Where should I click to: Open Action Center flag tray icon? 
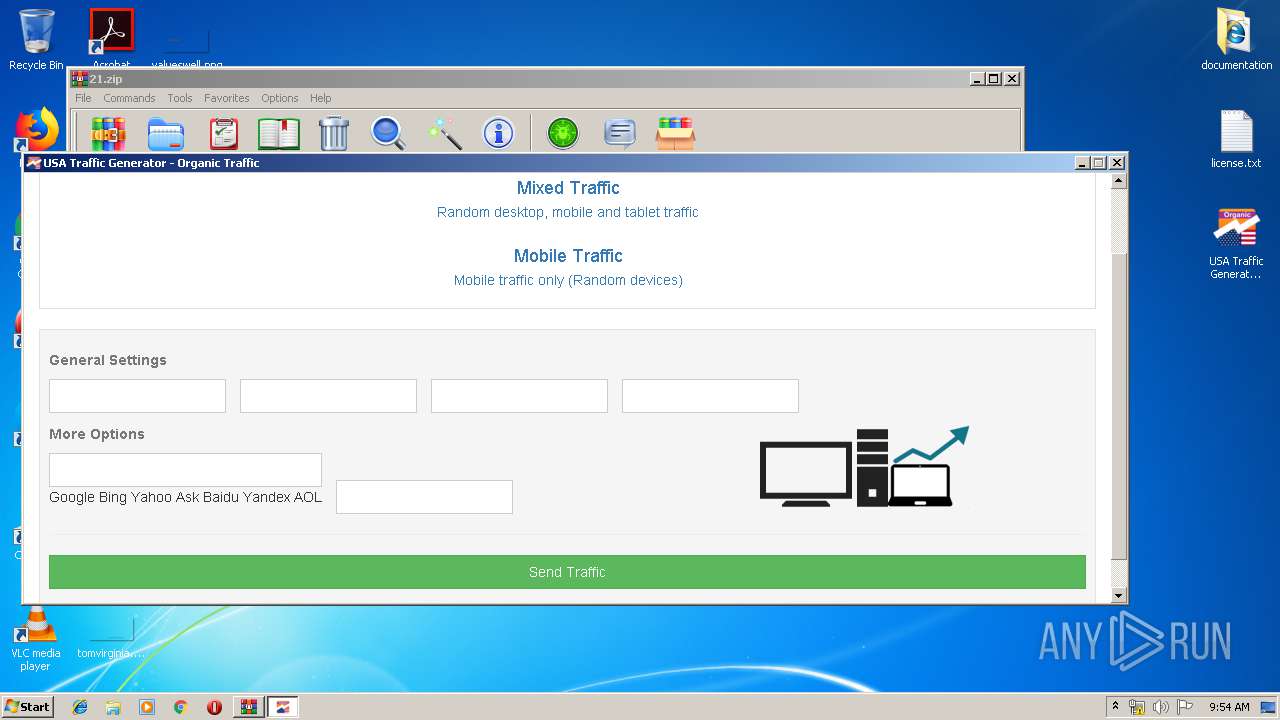click(1185, 707)
